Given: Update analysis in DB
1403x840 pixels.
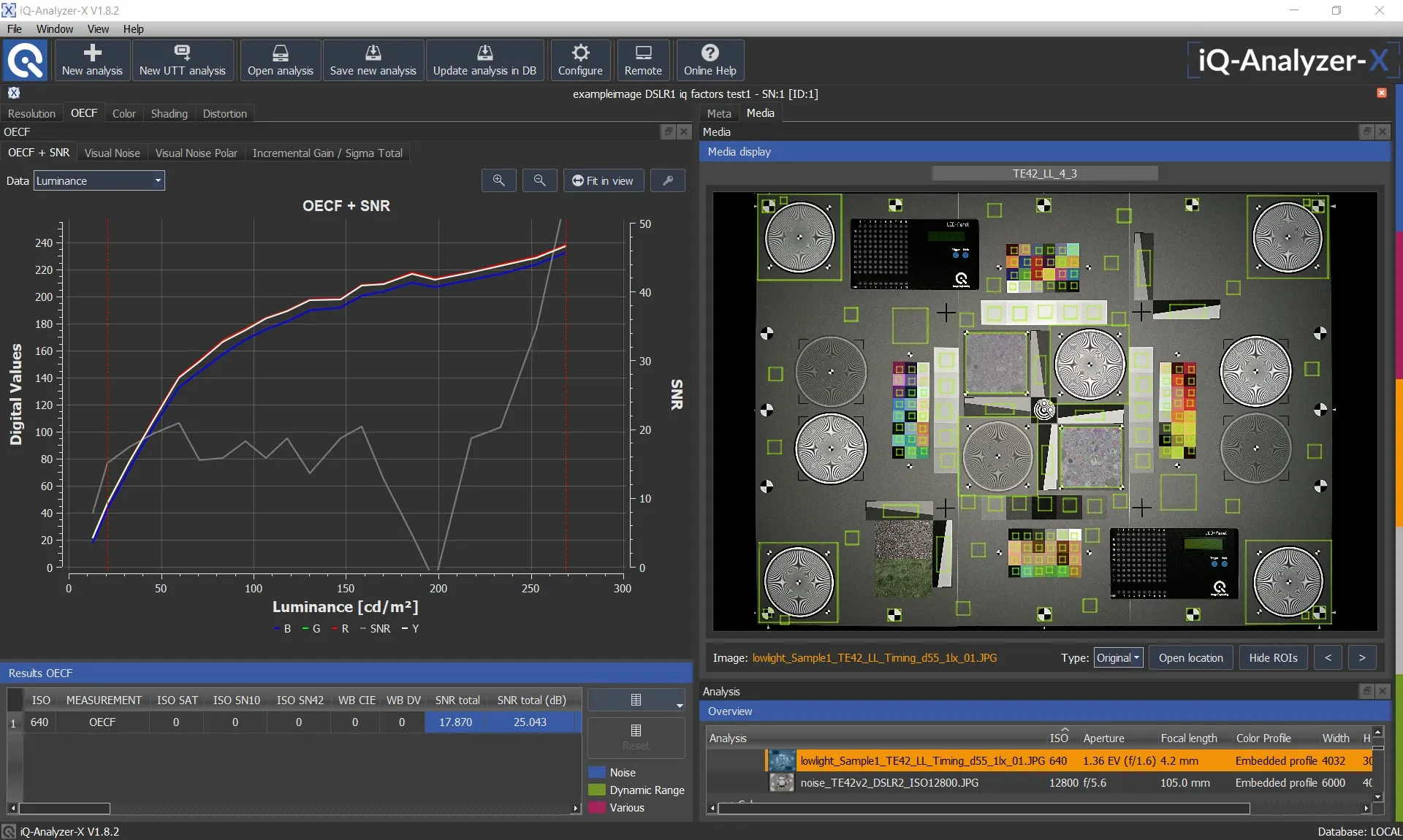Looking at the screenshot, I should coord(484,60).
